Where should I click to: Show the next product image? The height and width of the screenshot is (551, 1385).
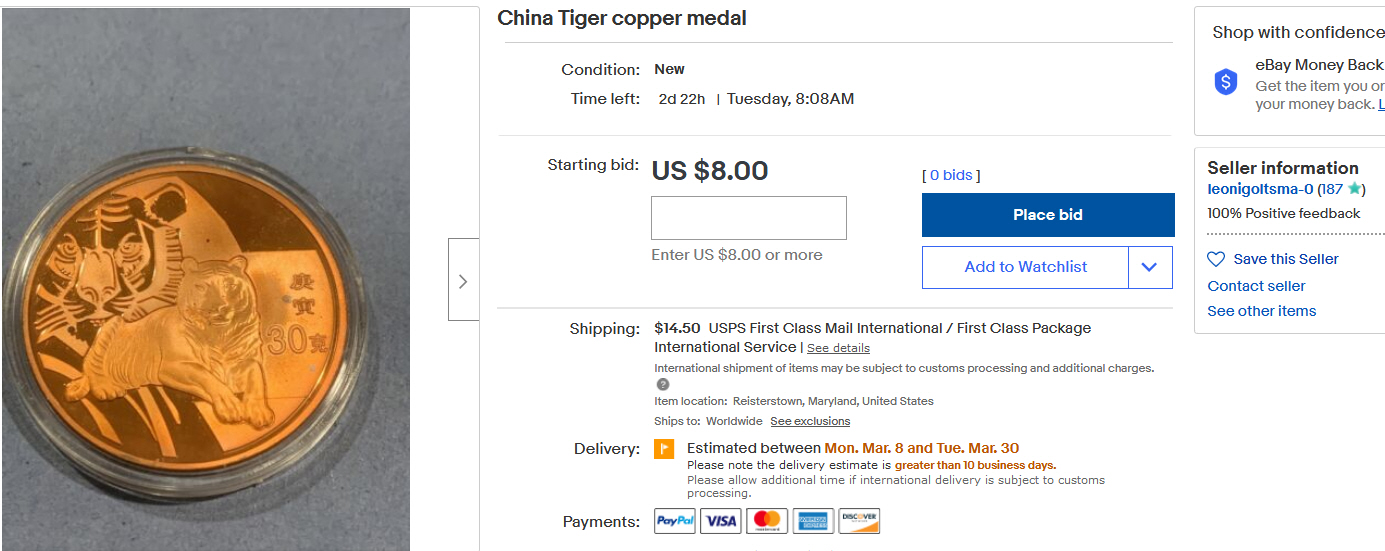[463, 281]
